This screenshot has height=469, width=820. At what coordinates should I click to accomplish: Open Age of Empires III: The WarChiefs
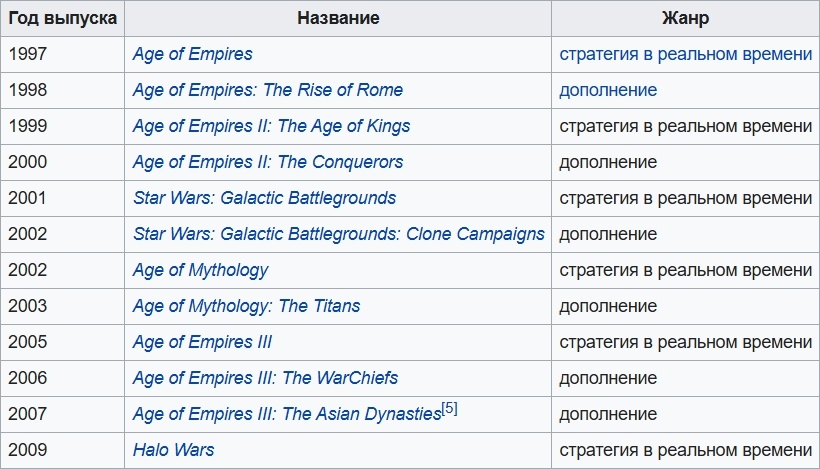pyautogui.click(x=265, y=378)
